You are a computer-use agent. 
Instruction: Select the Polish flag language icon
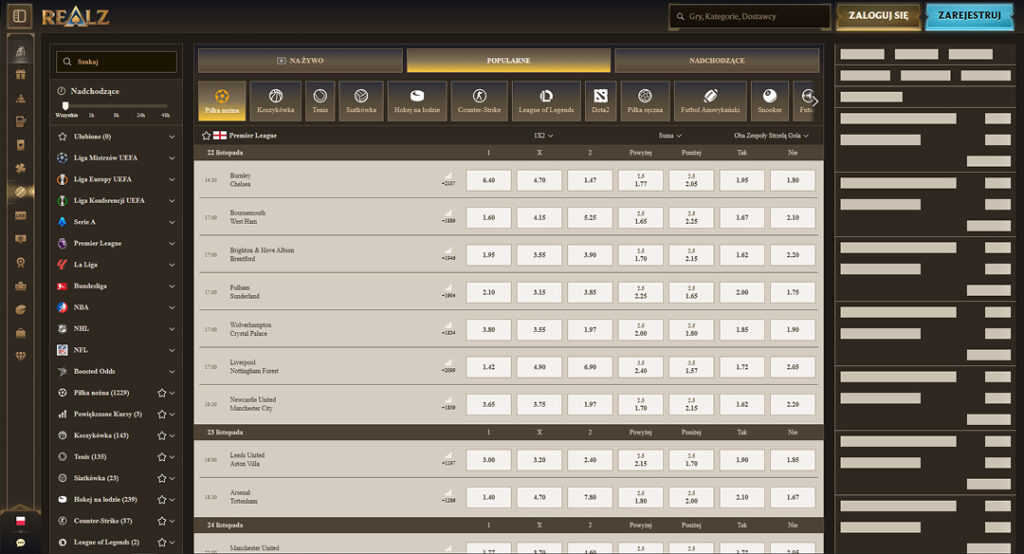[20, 521]
